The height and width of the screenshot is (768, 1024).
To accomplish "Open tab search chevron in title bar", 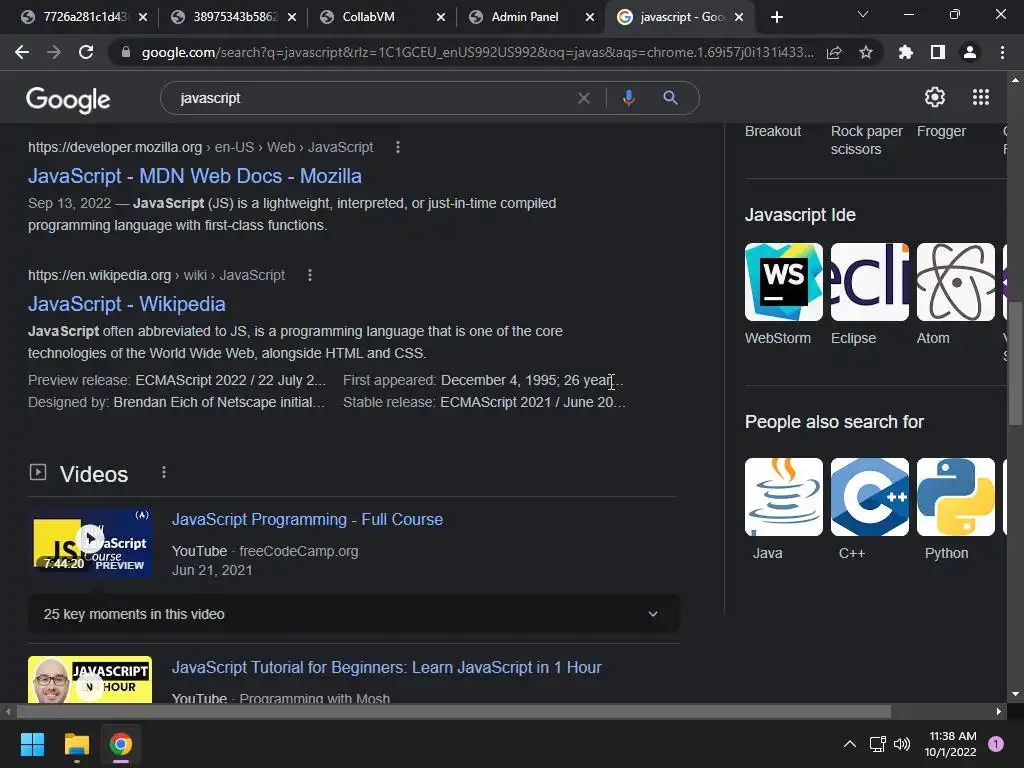I will coord(863,14).
